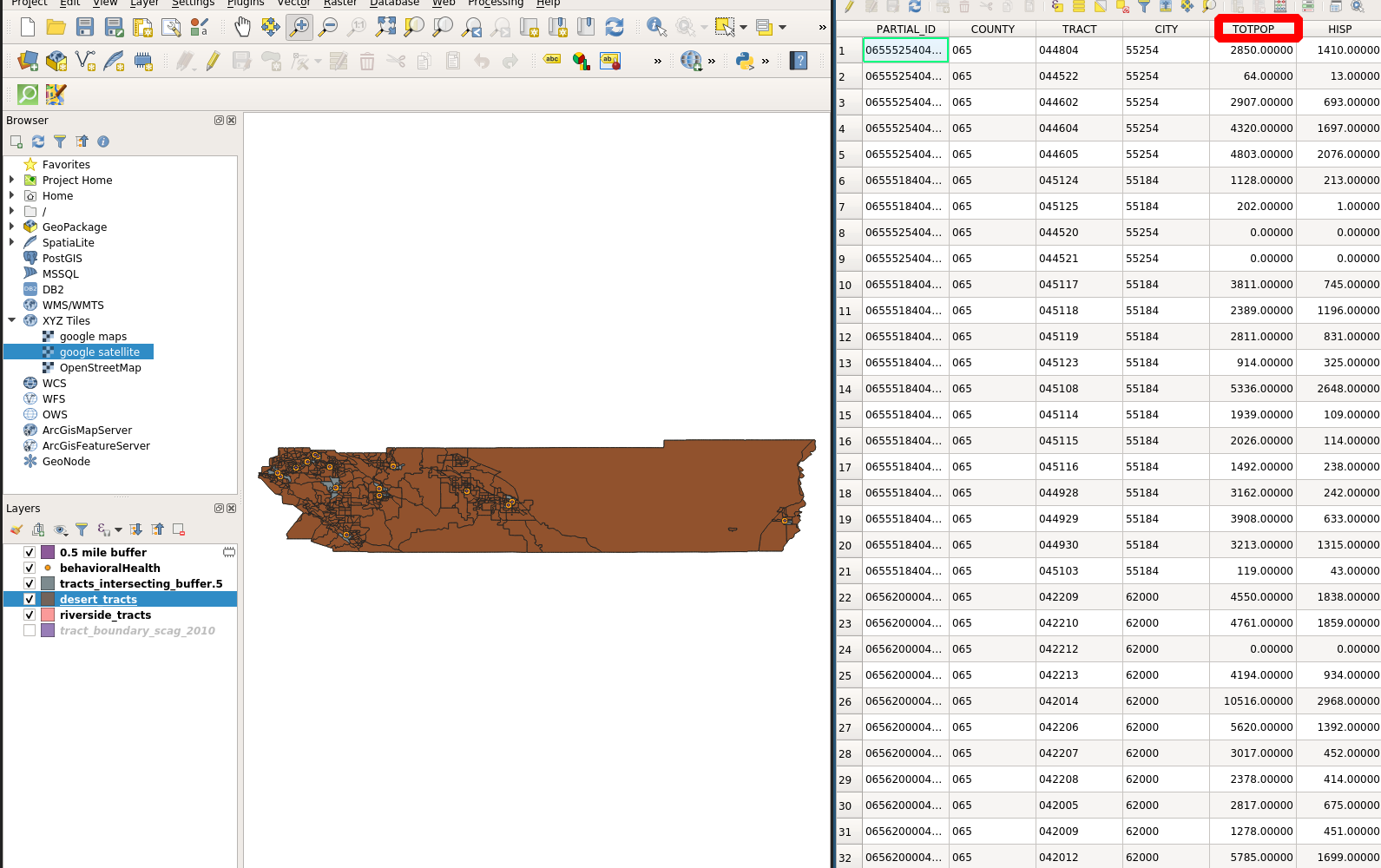Click Zoom to Full Extent icon
The height and width of the screenshot is (868, 1381).
[385, 27]
